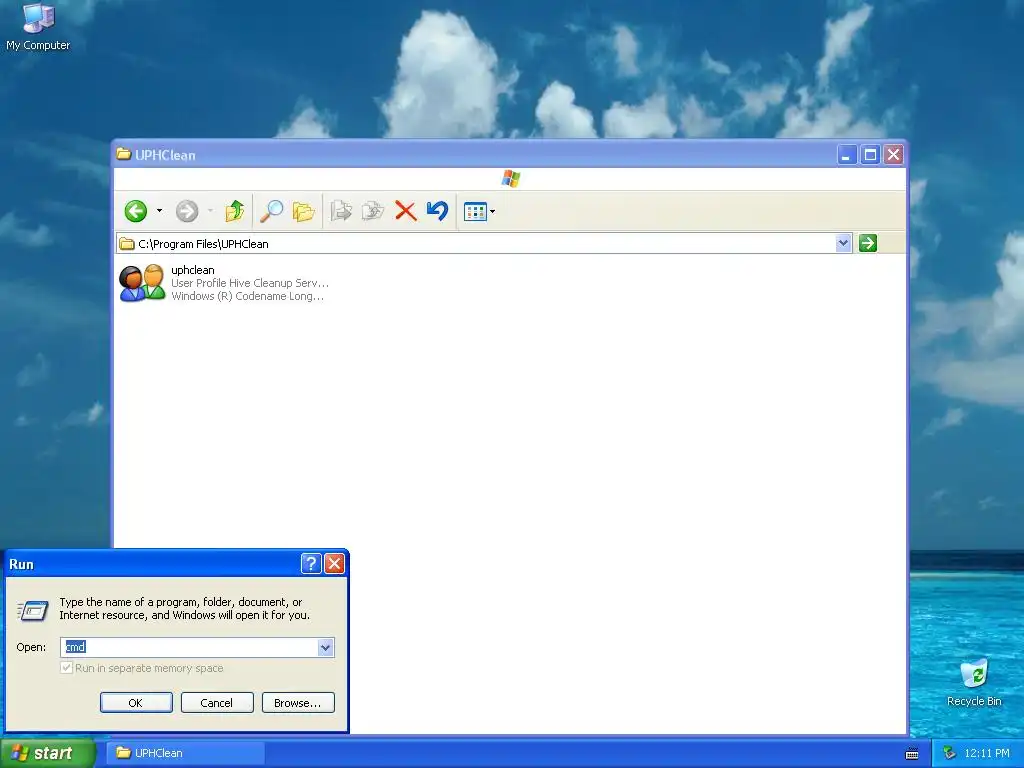The height and width of the screenshot is (768, 1024).
Task: Go back using the green Back arrow
Action: tap(136, 211)
